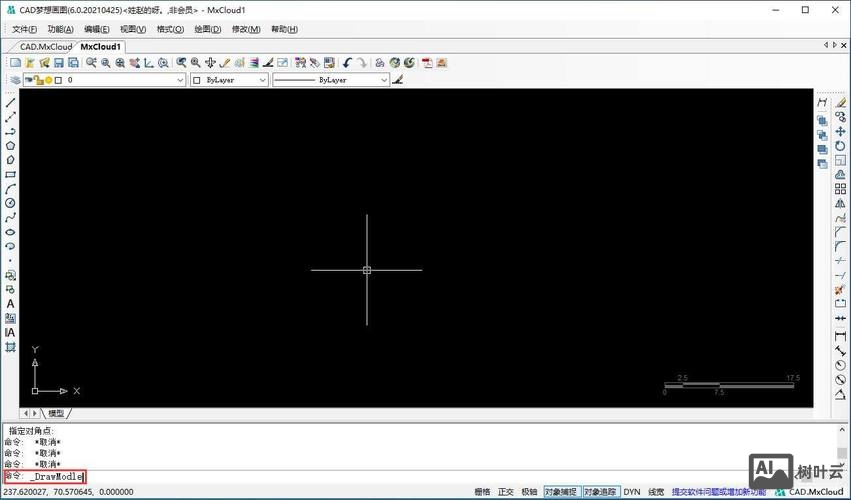Toggle 正交 ortho mode
Screen dimensions: 851x500
[x=506, y=492]
